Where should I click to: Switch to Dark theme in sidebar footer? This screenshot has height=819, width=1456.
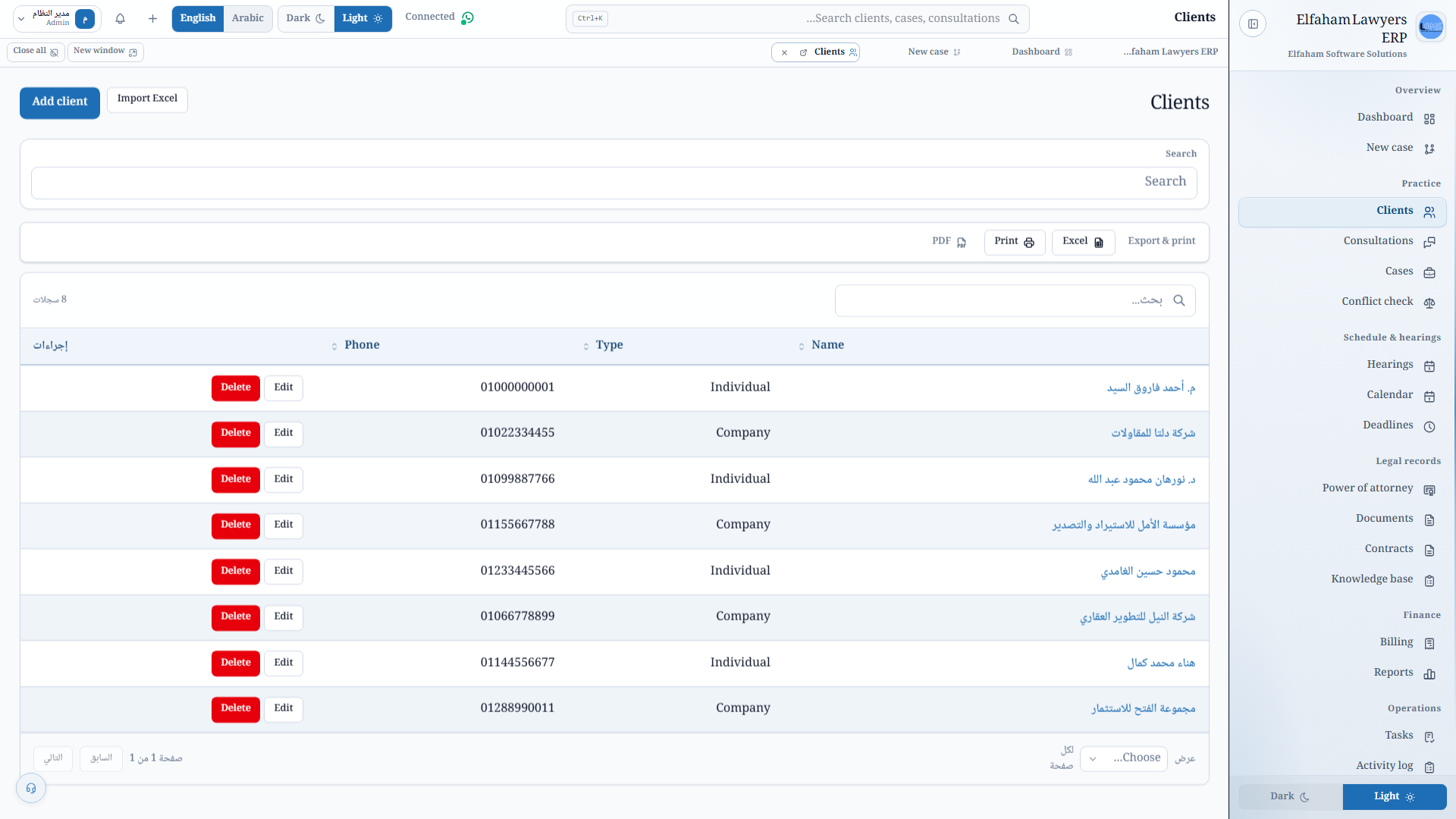[x=1291, y=797]
